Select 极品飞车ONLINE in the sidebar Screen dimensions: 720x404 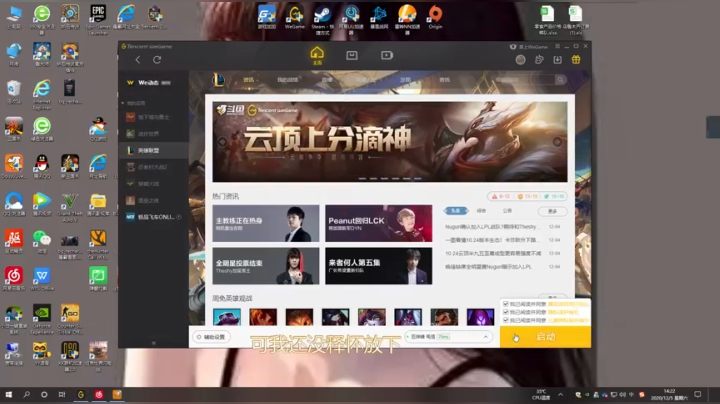(154, 217)
